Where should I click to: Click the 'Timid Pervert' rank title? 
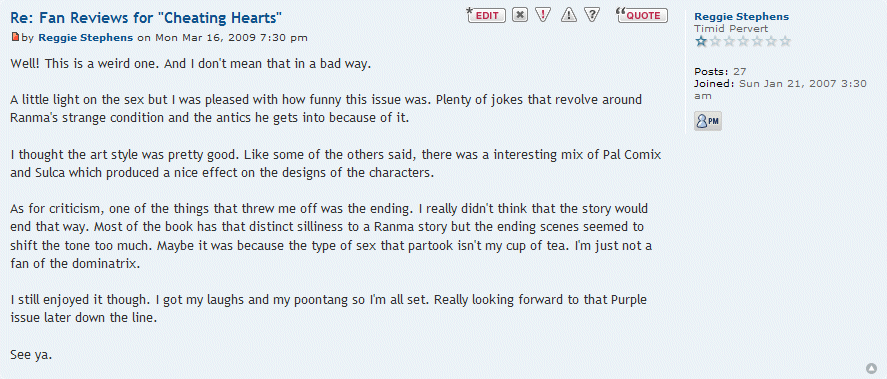pos(730,28)
